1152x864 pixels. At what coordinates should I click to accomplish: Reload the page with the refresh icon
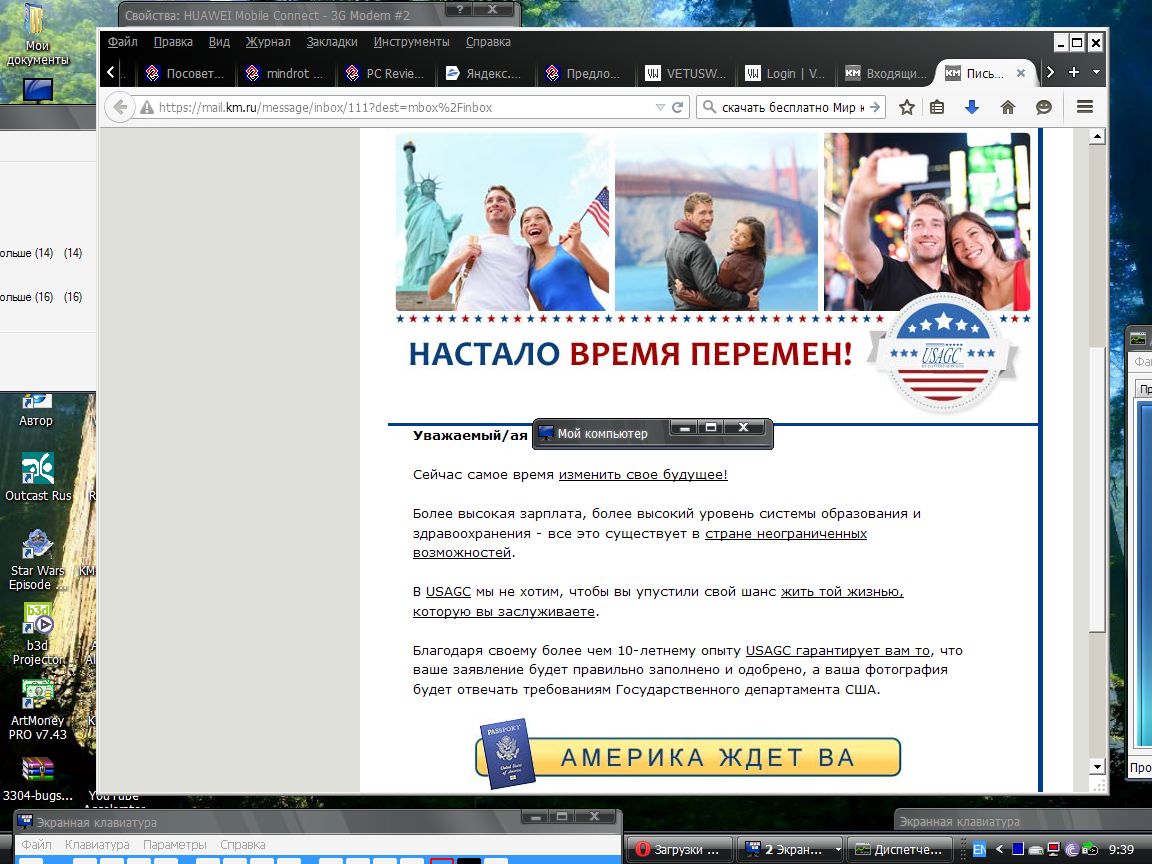coord(677,107)
